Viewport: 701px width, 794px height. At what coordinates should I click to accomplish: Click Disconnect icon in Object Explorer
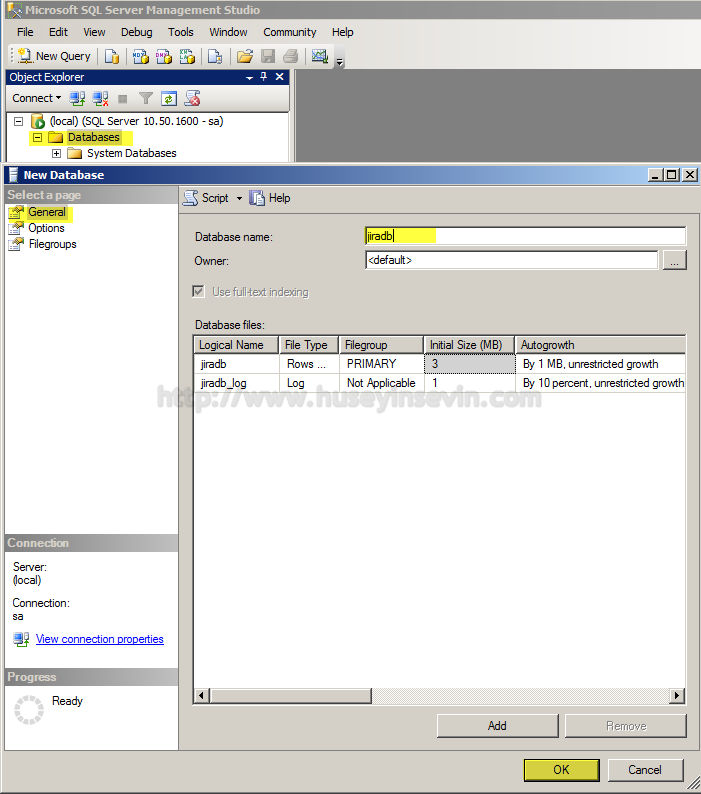tap(100, 98)
